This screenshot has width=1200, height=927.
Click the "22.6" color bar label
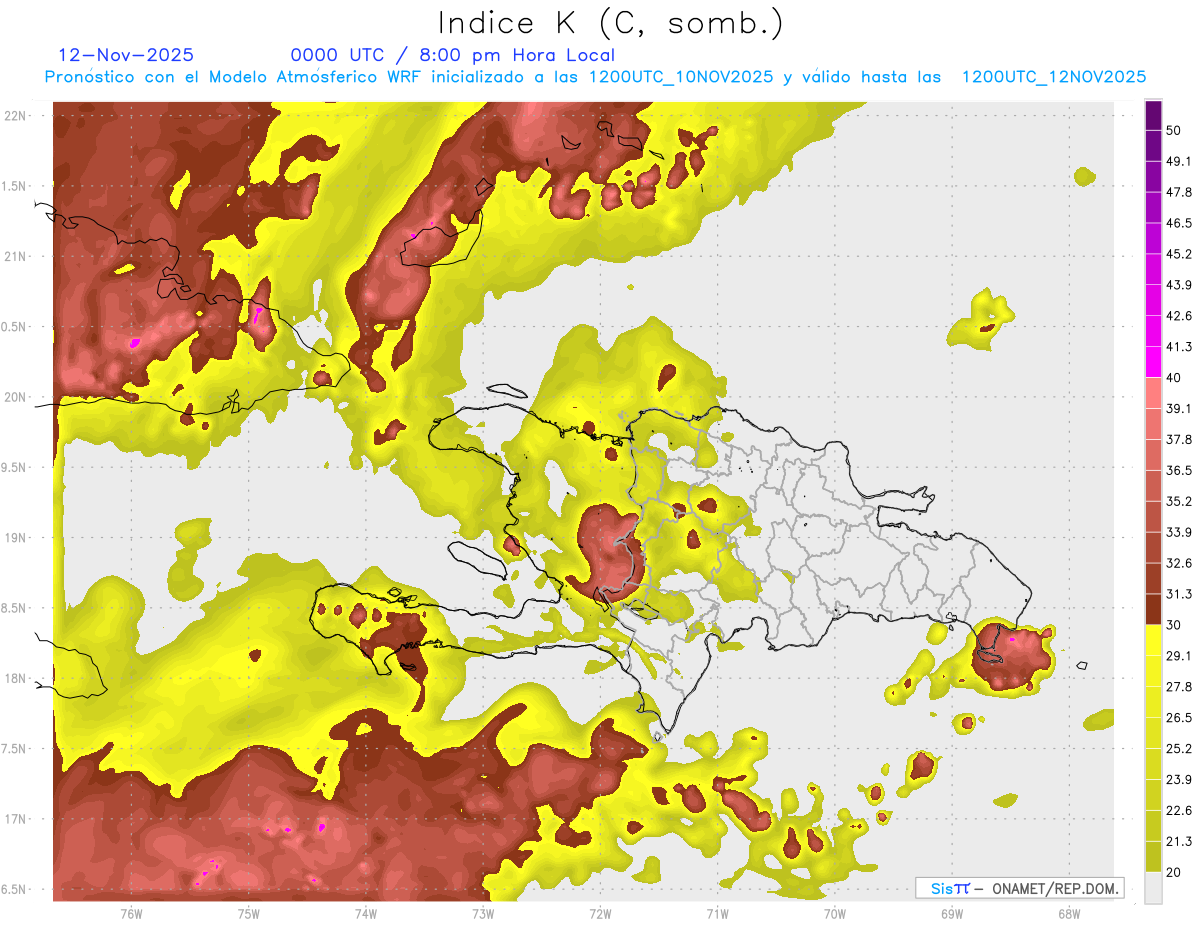point(1179,811)
